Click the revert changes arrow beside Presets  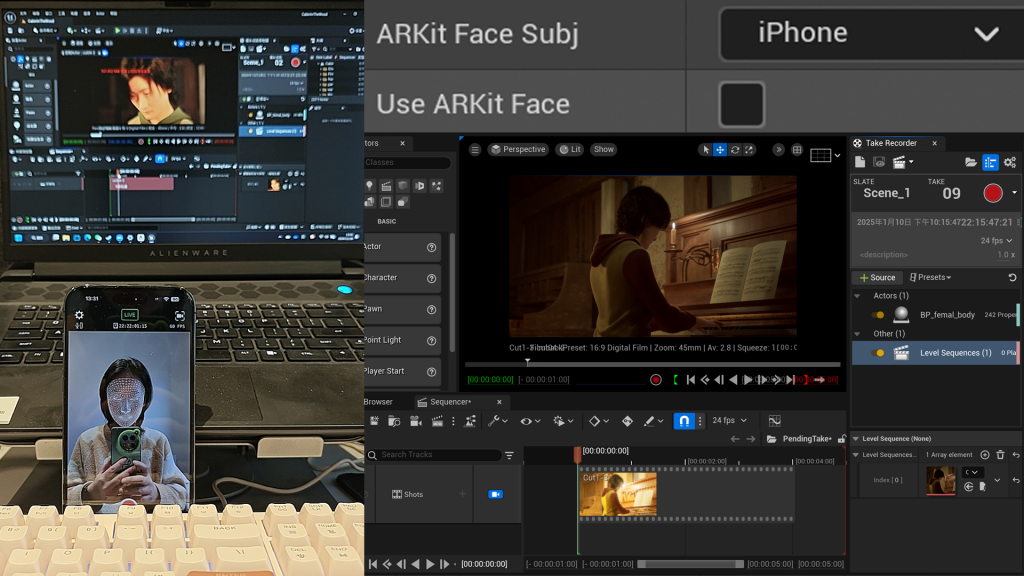pos(1012,278)
